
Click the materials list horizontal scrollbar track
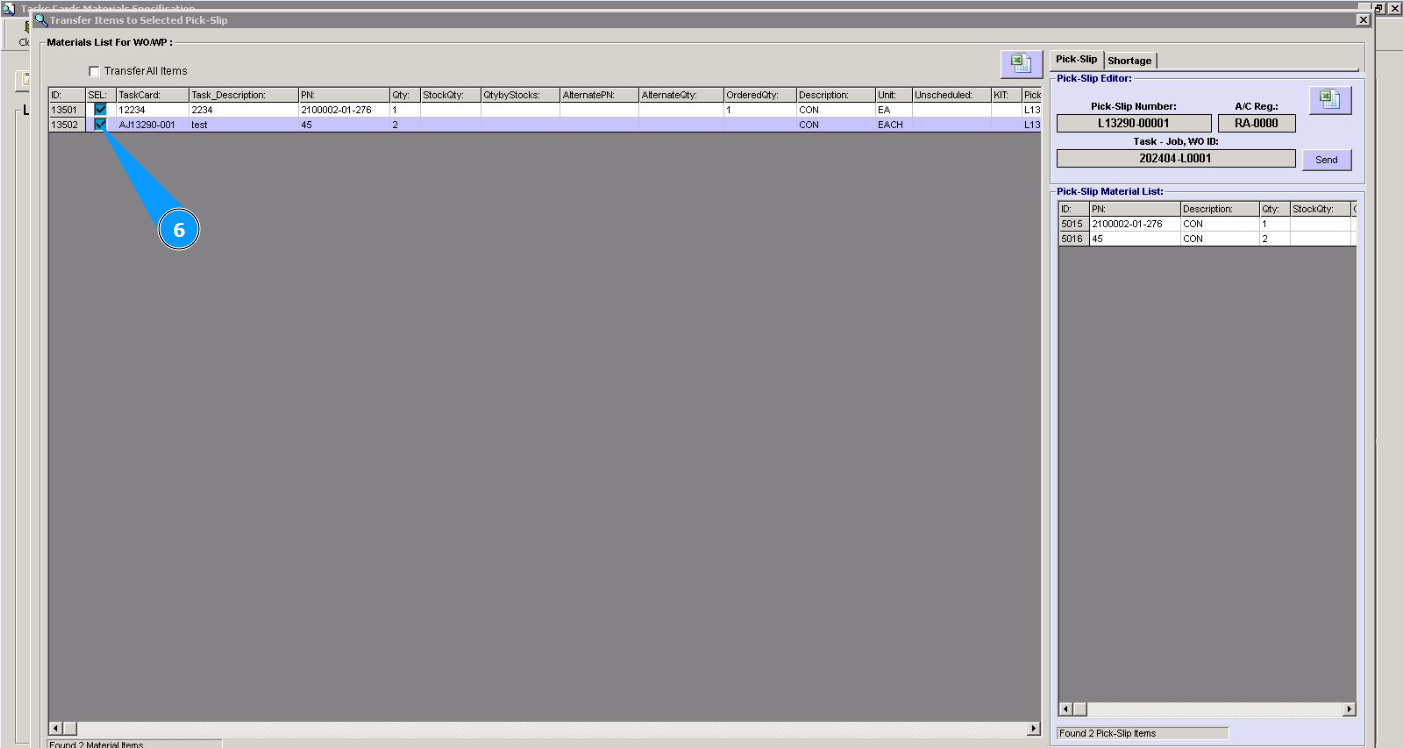pyautogui.click(x=545, y=729)
